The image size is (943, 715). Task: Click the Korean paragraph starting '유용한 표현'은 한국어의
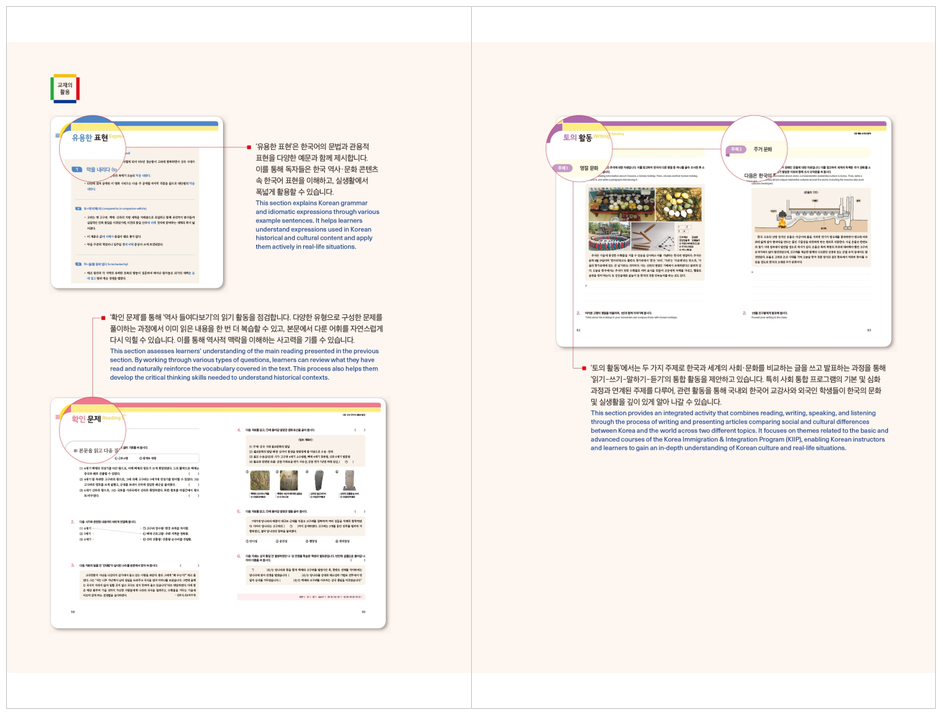tap(317, 169)
